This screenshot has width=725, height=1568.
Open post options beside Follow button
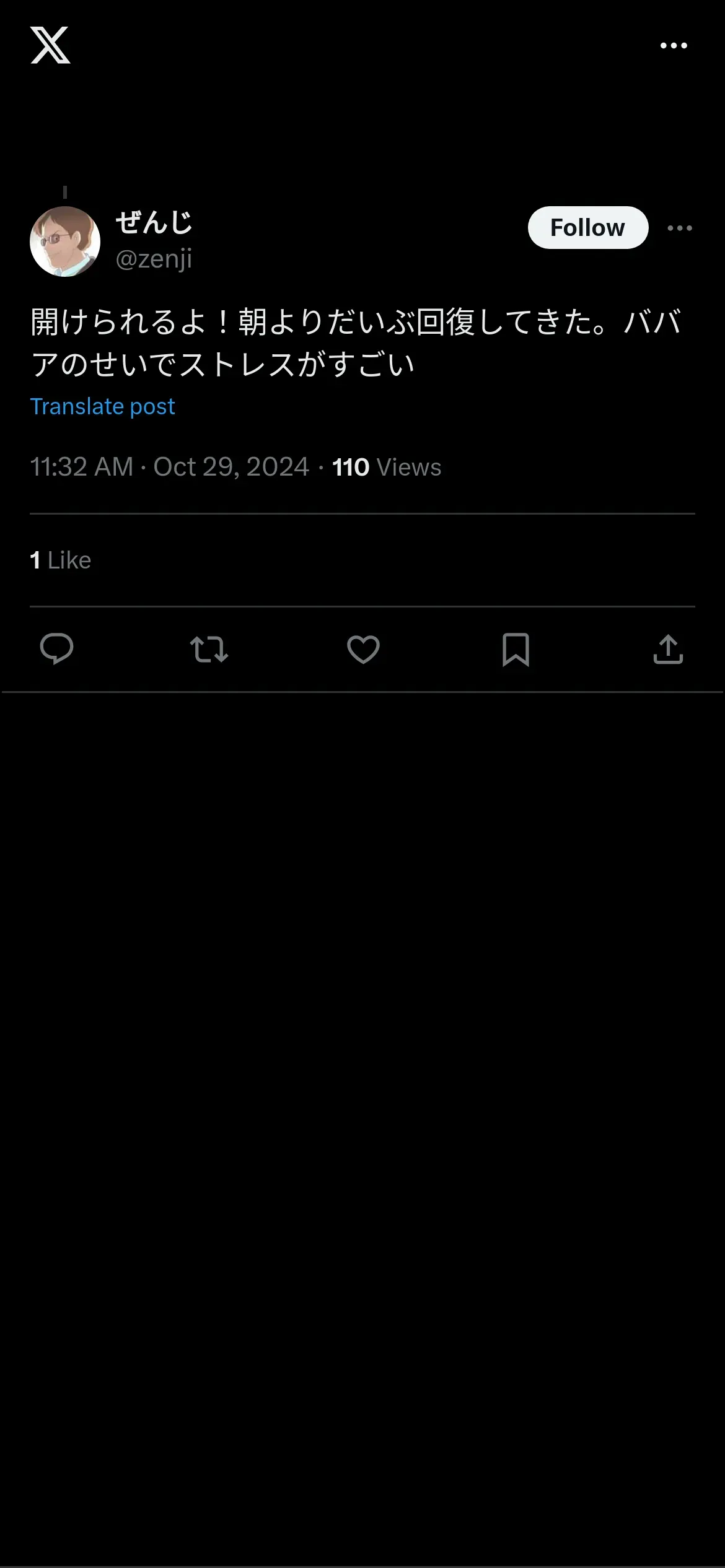tap(680, 228)
